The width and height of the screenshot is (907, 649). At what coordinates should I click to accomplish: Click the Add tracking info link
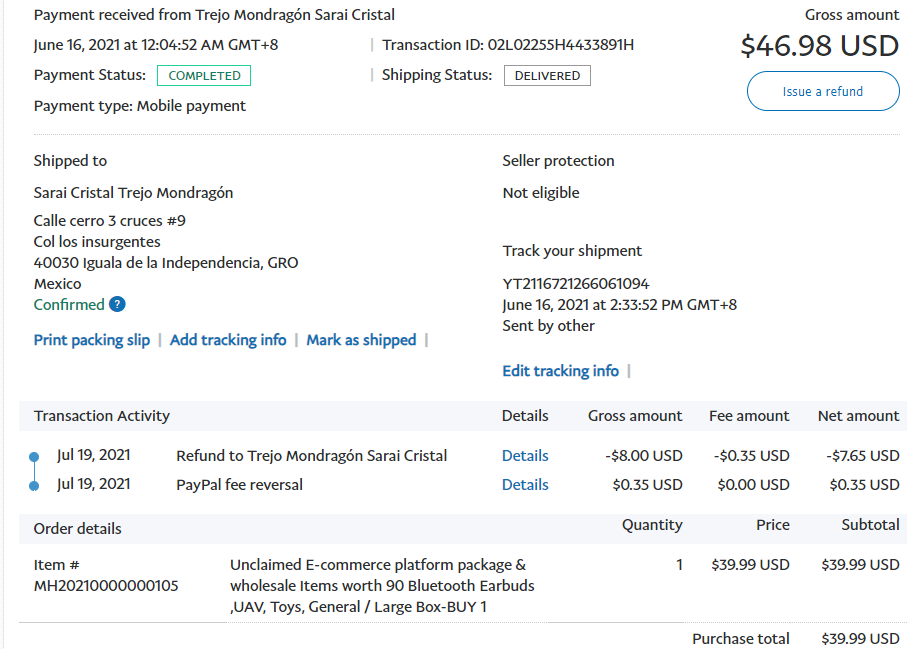(228, 340)
